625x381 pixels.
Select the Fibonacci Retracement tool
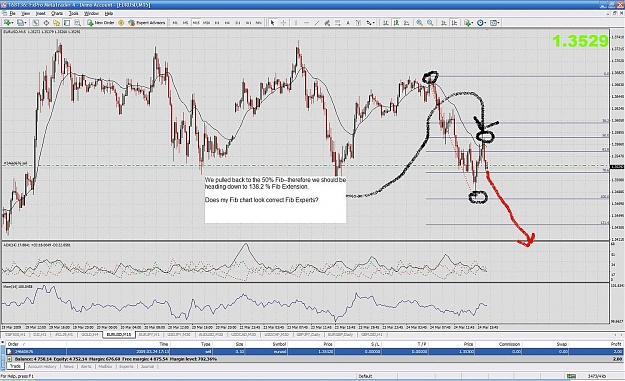tap(337, 23)
